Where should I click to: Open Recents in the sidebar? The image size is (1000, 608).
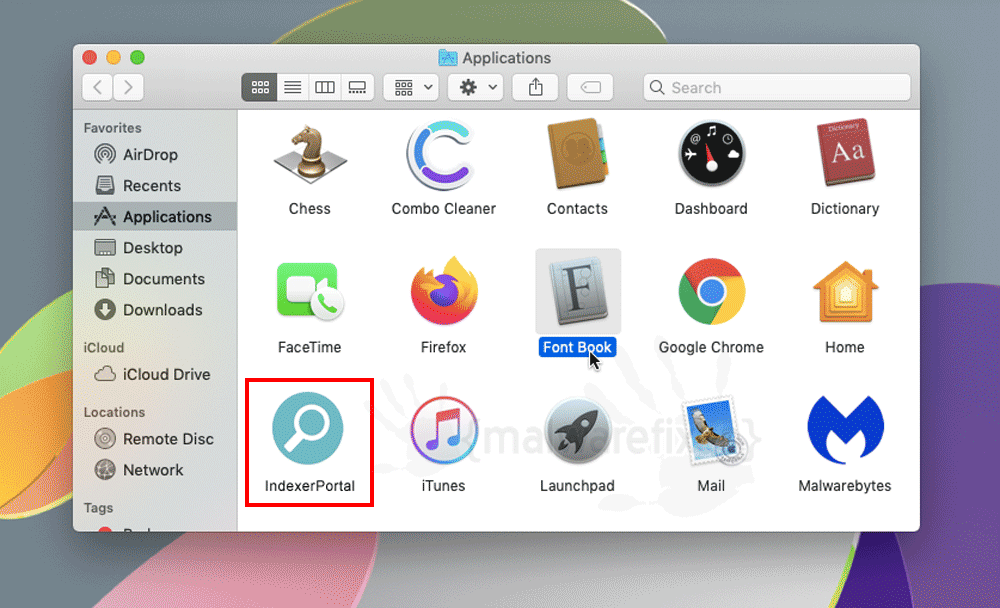[155, 186]
